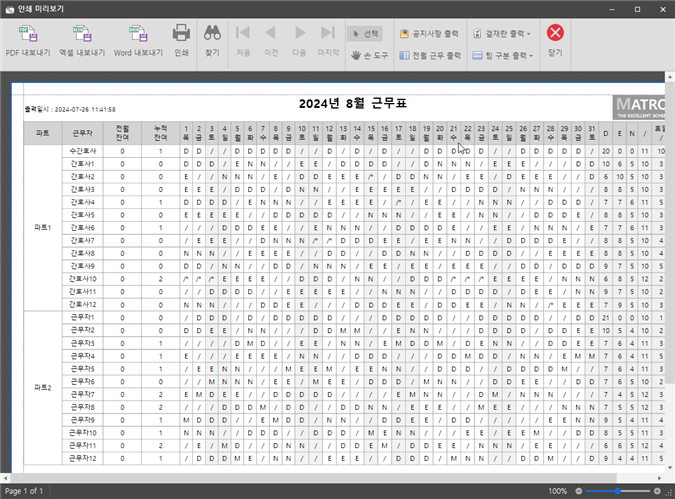This screenshot has width=675, height=499.
Task: Click the Word 내보내기 export icon
Action: (x=136, y=39)
